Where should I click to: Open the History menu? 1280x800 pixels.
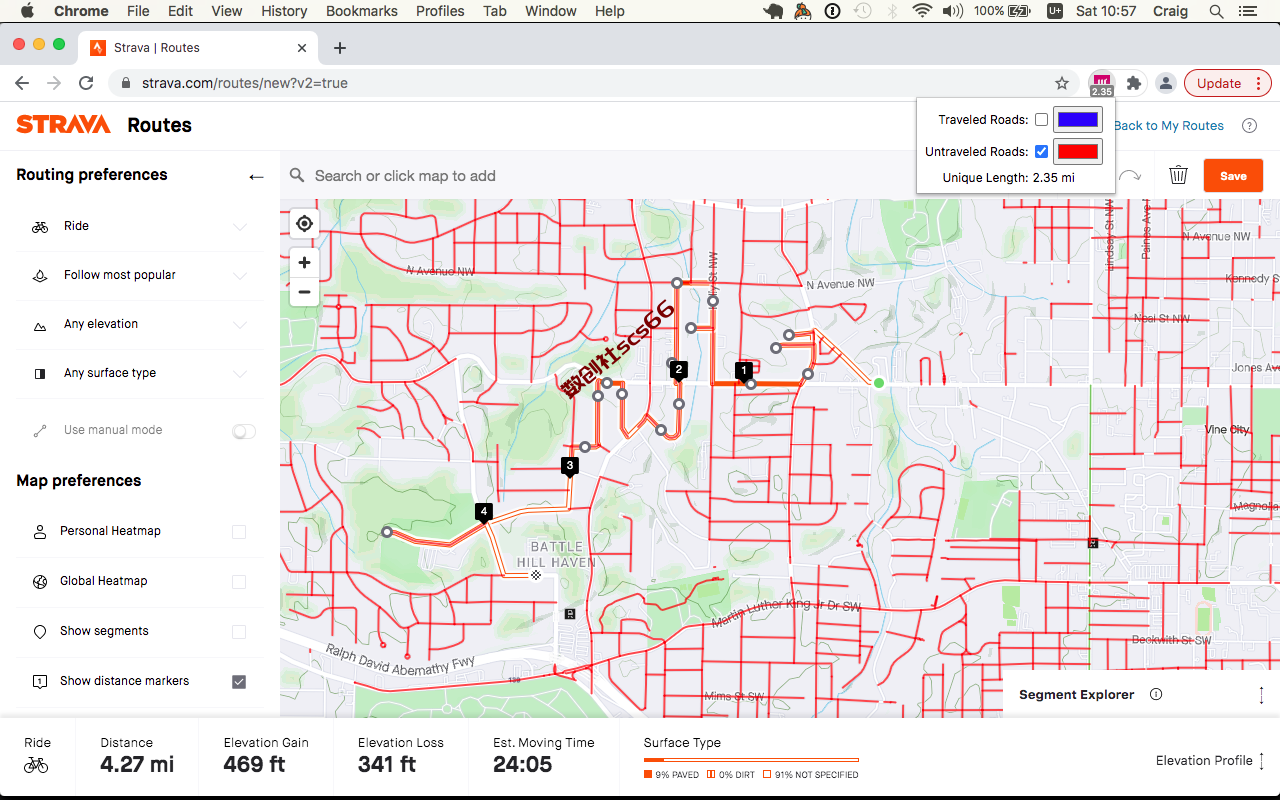click(284, 11)
